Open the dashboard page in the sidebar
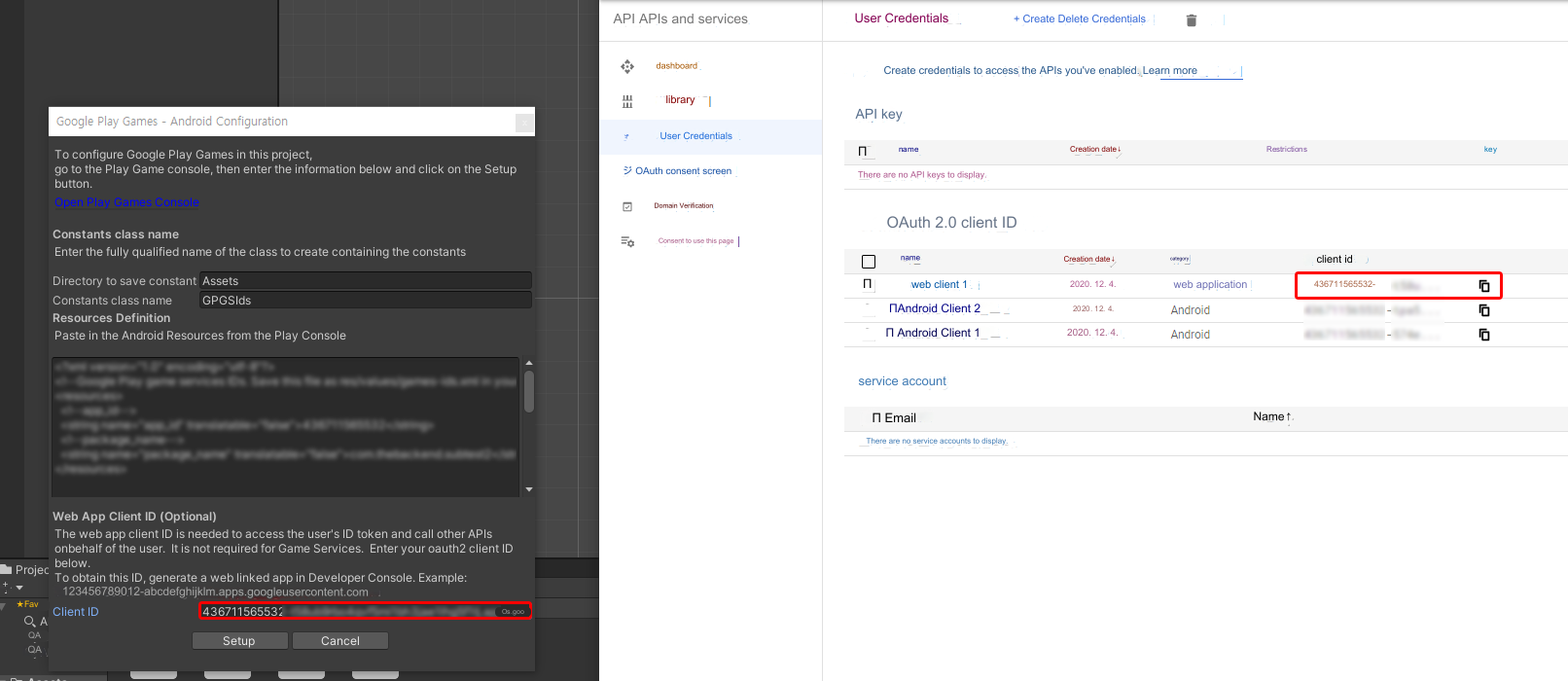 (677, 66)
